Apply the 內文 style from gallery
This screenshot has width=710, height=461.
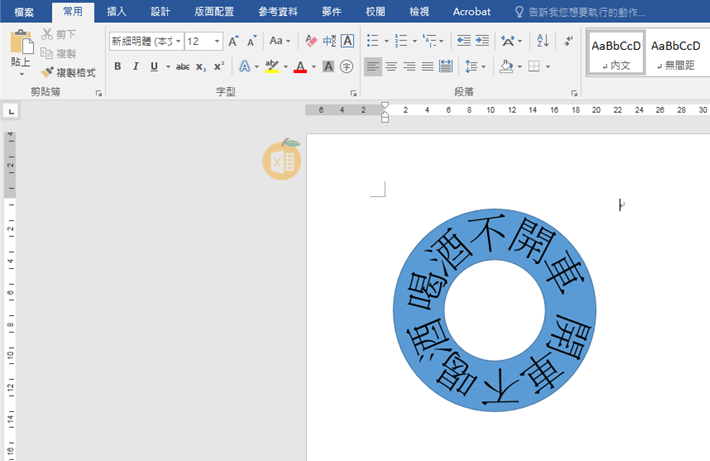click(616, 53)
